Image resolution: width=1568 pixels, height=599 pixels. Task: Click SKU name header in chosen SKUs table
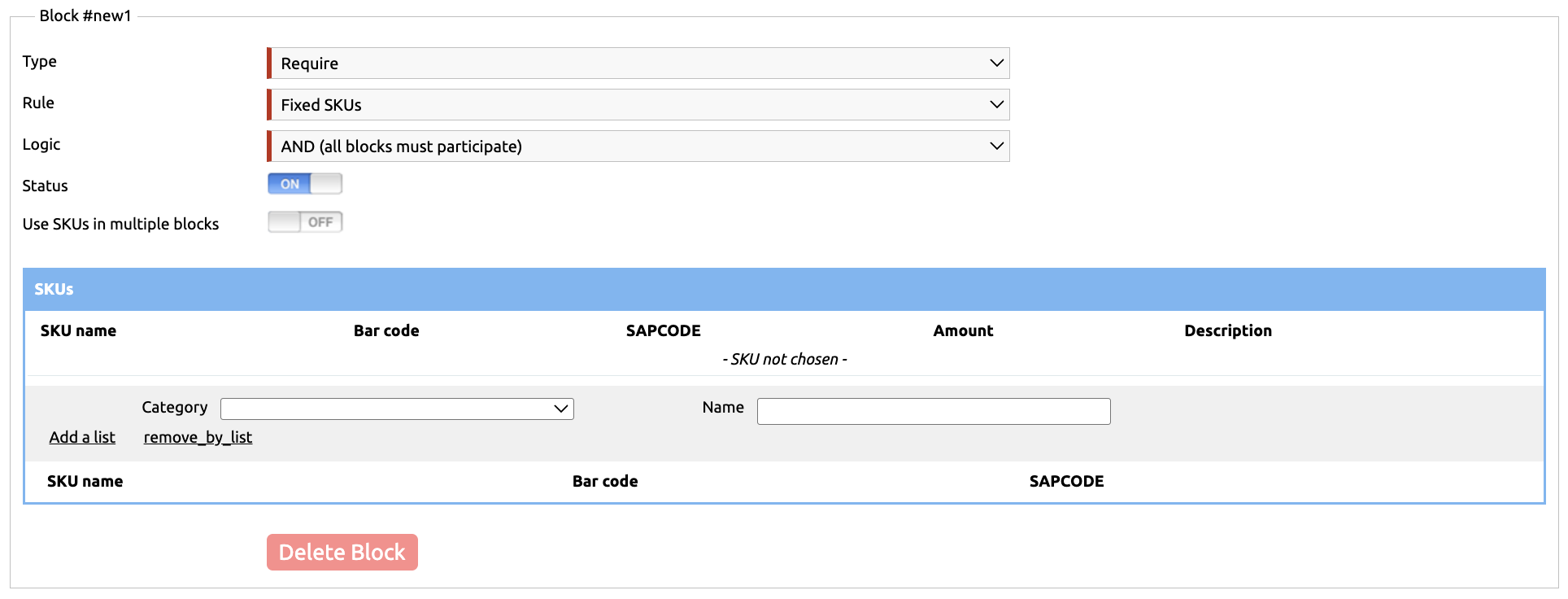point(78,330)
